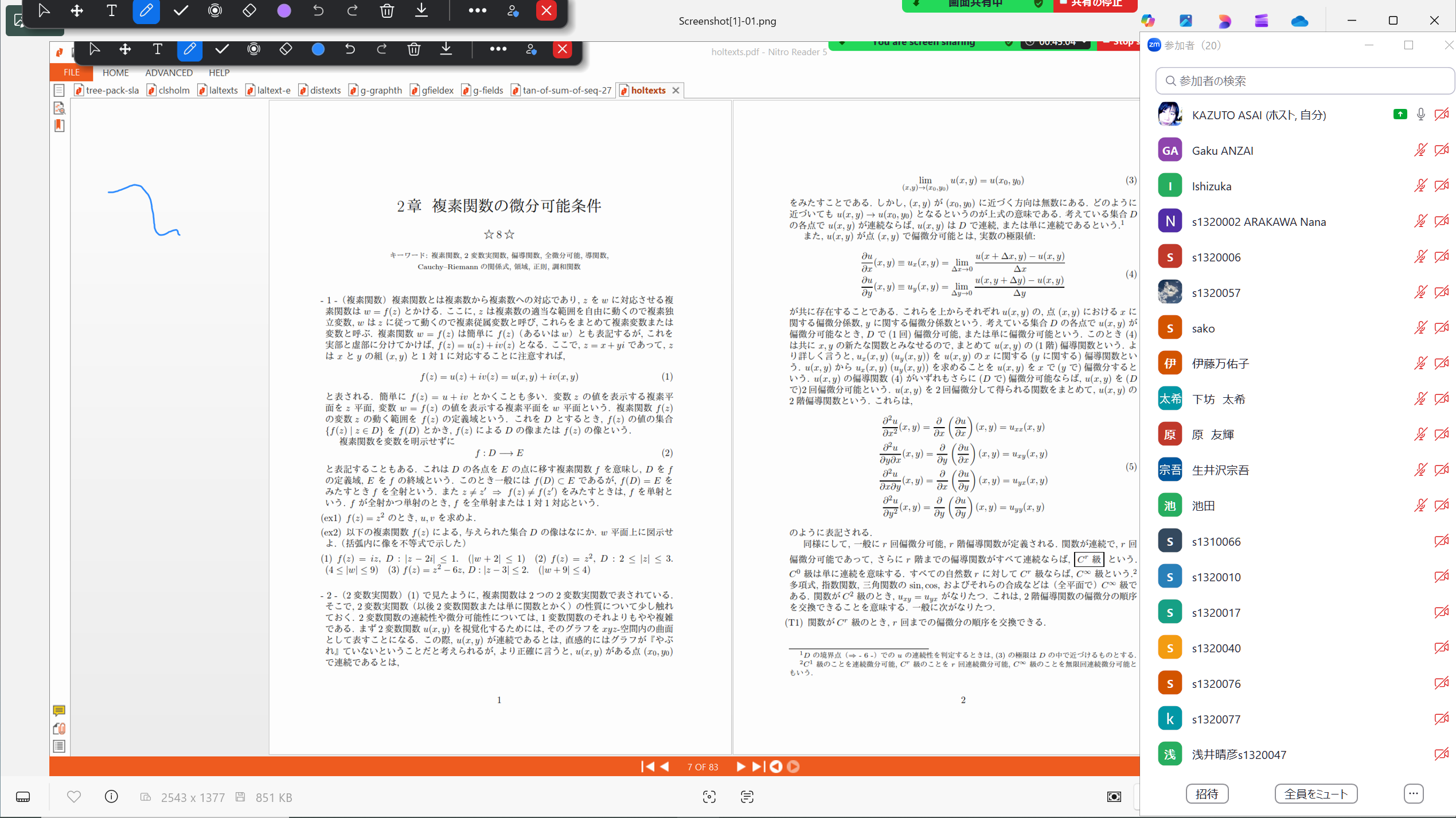The image size is (1456, 818).
Task: Click the heart favorite icon in status bar
Action: click(74, 797)
